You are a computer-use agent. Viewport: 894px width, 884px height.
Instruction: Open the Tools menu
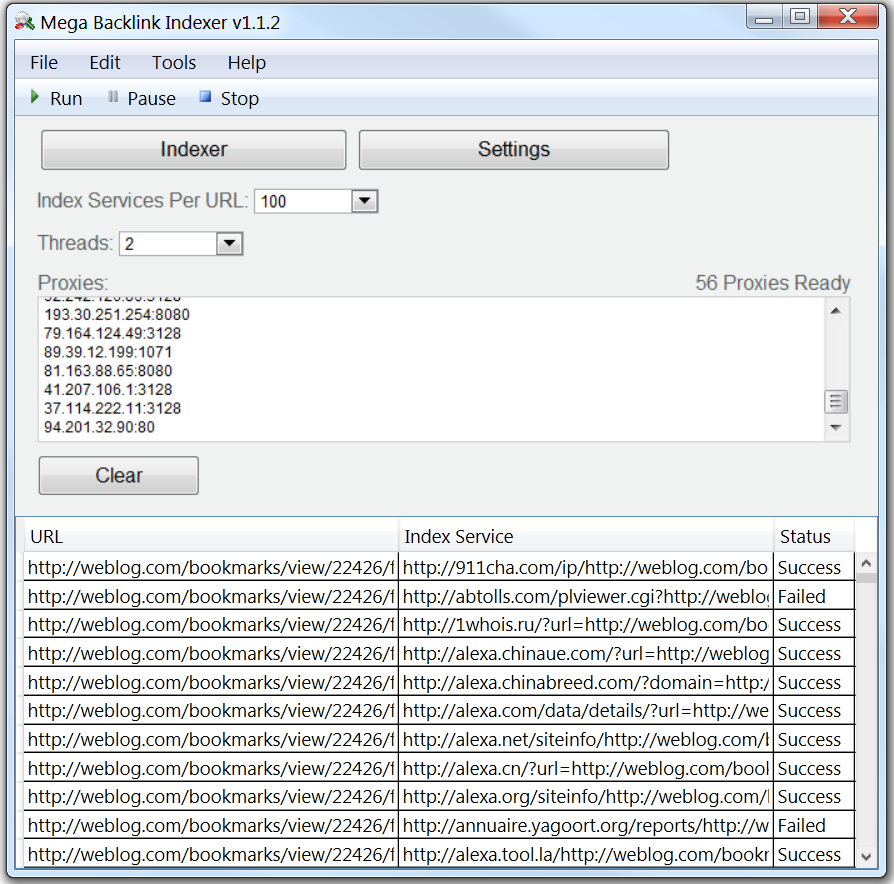point(173,62)
